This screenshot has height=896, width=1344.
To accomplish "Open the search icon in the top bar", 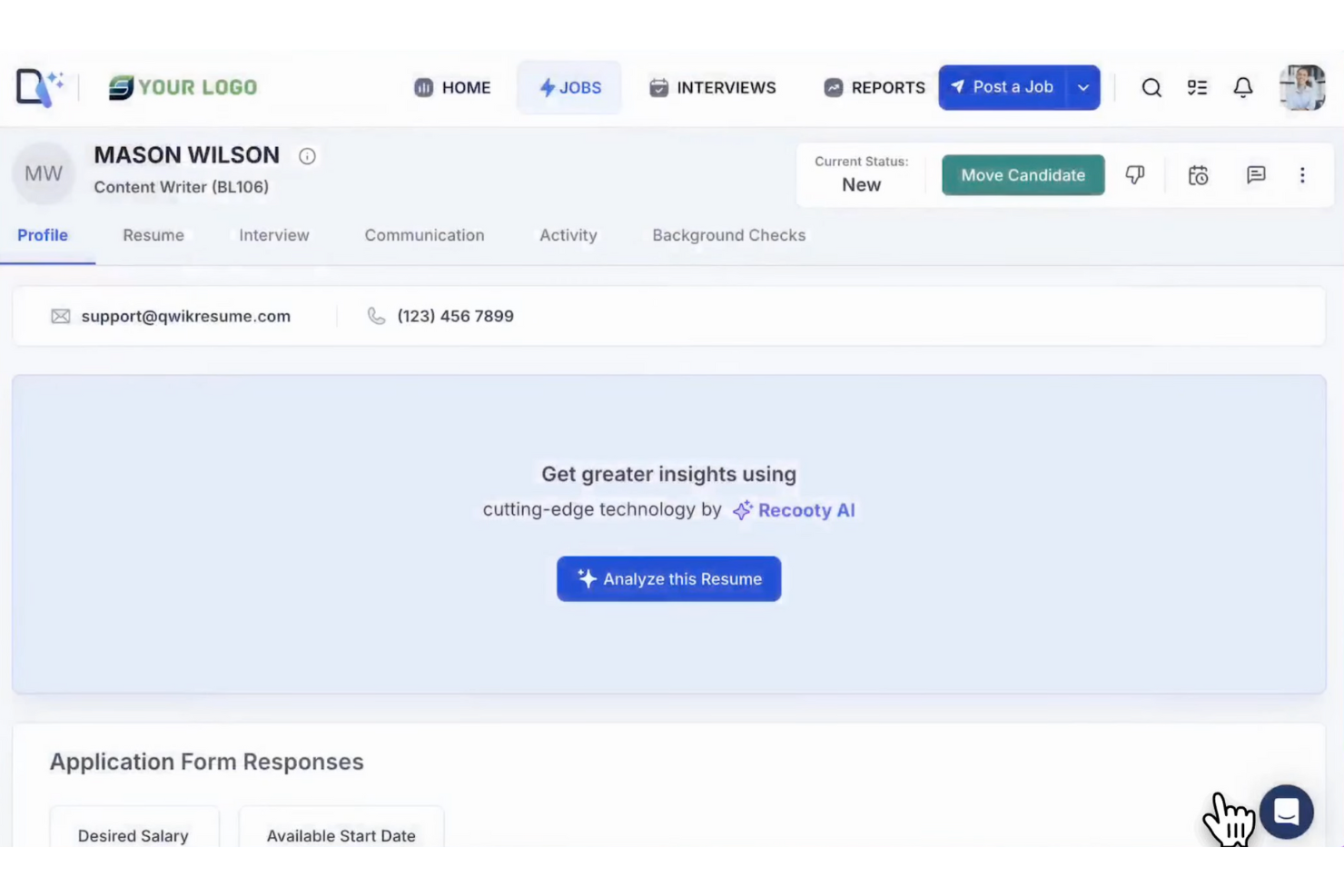I will (x=1151, y=87).
